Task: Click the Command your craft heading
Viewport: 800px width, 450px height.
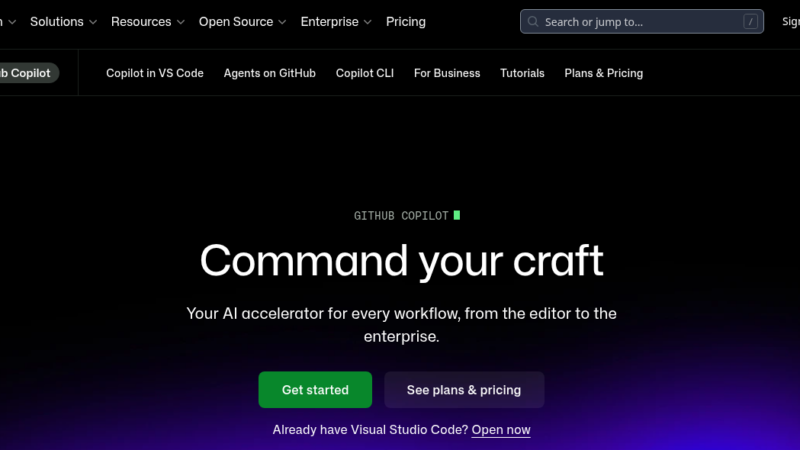Action: [402, 261]
